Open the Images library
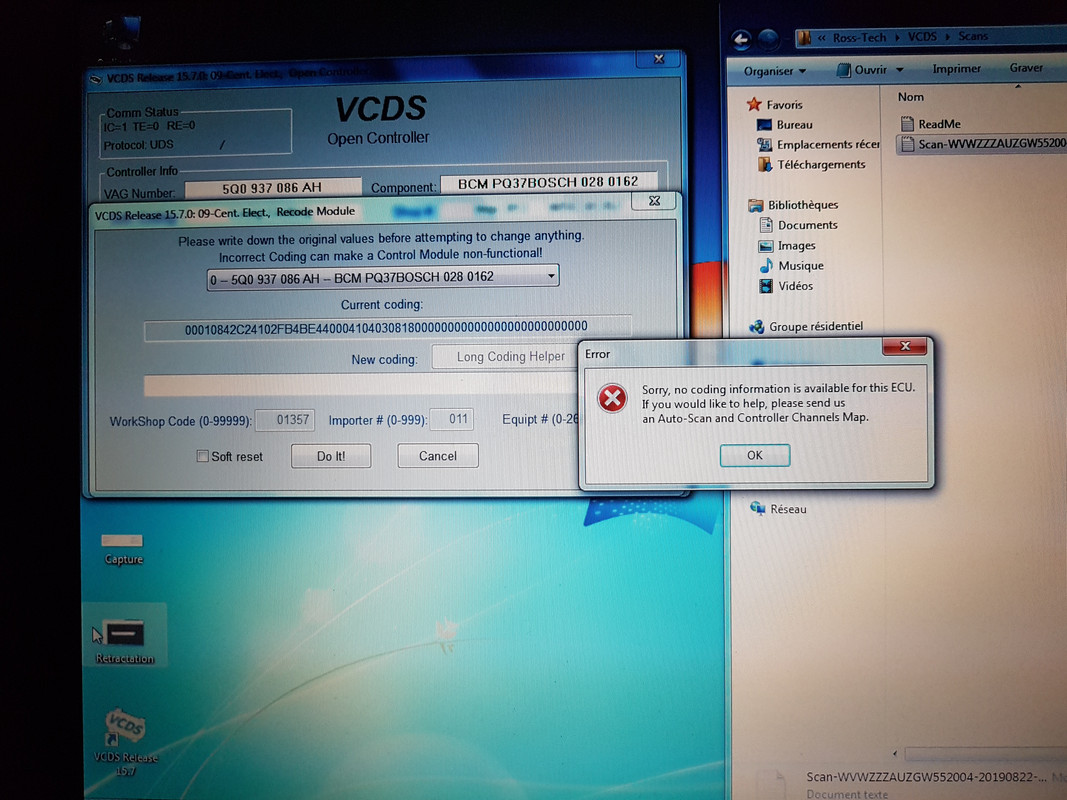 click(x=787, y=246)
